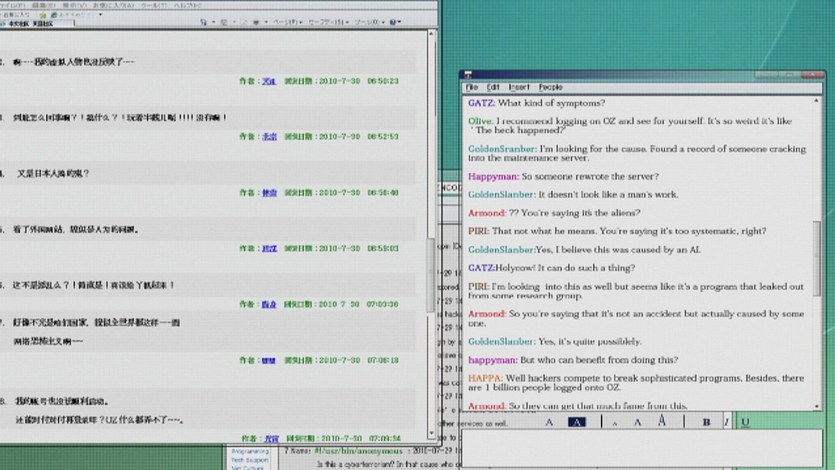Image resolution: width=835 pixels, height=470 pixels.
Task: Toggle underline formatting in chat toolbar
Action: pos(746,423)
